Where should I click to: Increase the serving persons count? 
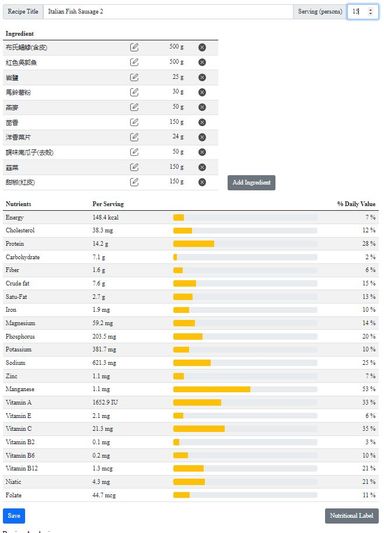[x=370, y=10]
